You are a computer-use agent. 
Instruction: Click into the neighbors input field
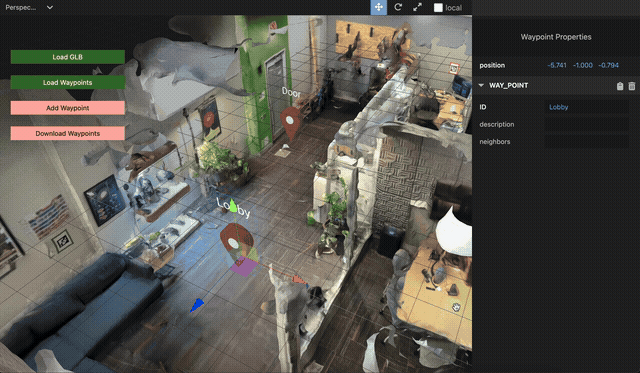(587, 142)
